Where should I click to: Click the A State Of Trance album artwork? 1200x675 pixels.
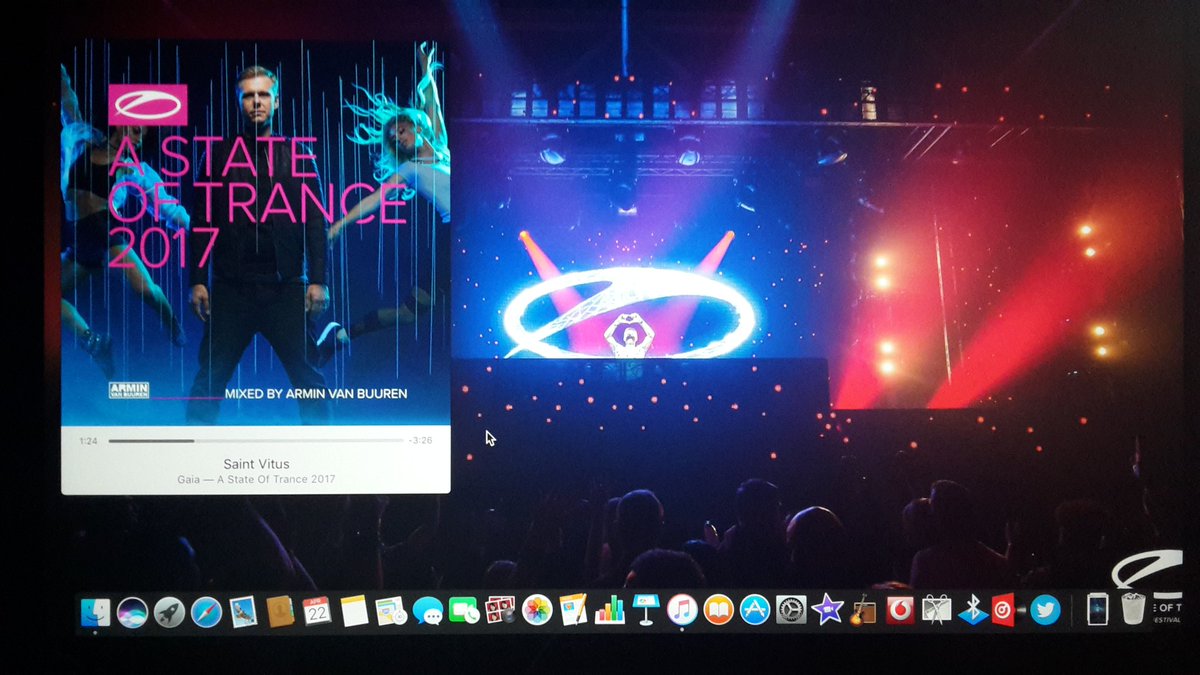pos(256,232)
